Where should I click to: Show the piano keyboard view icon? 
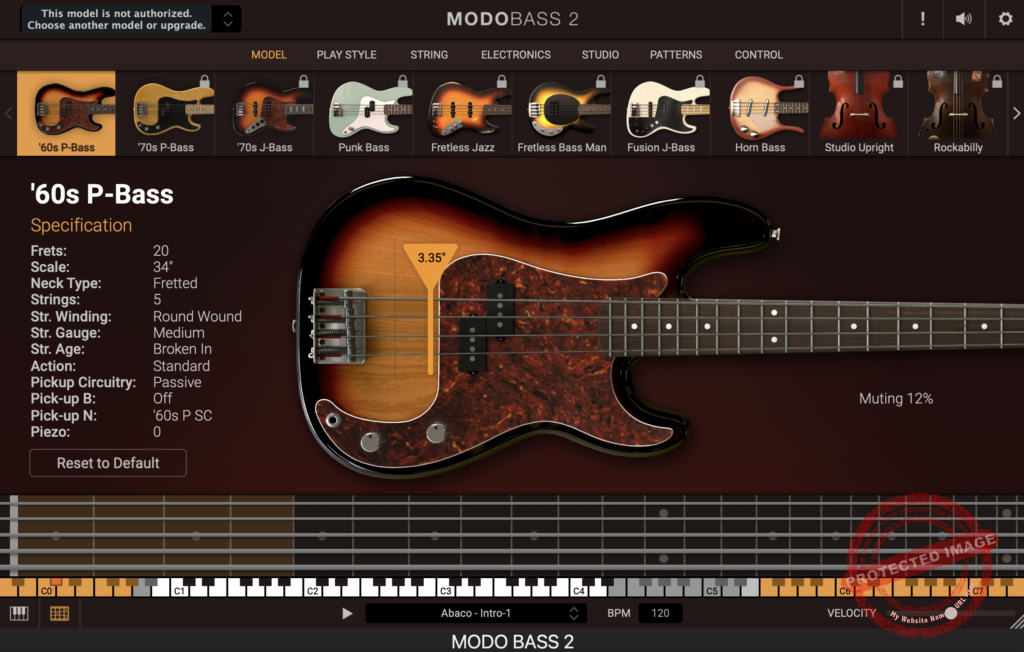(19, 613)
